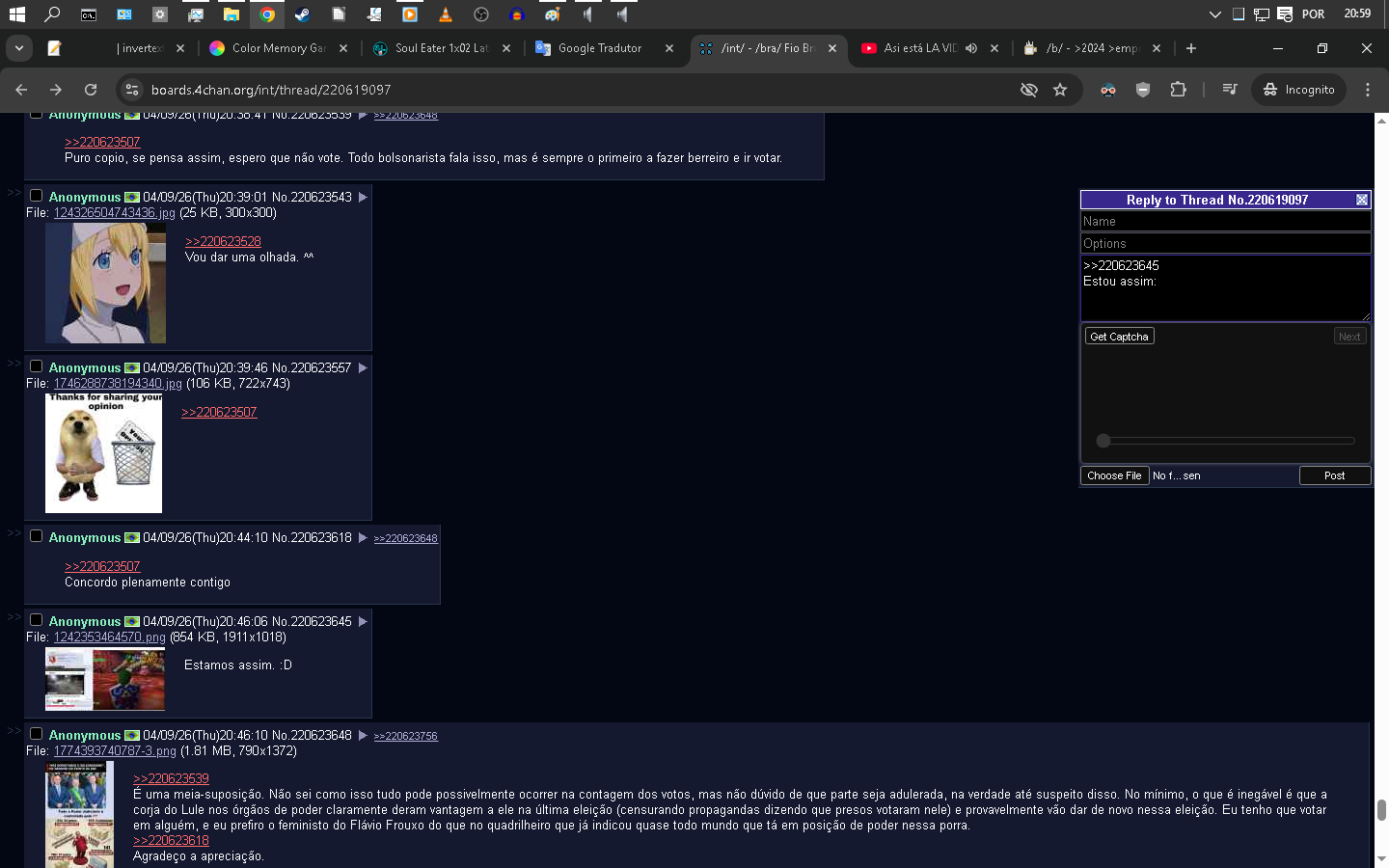
Task: Tick the checkbox for post No.220623543
Action: (x=36, y=196)
